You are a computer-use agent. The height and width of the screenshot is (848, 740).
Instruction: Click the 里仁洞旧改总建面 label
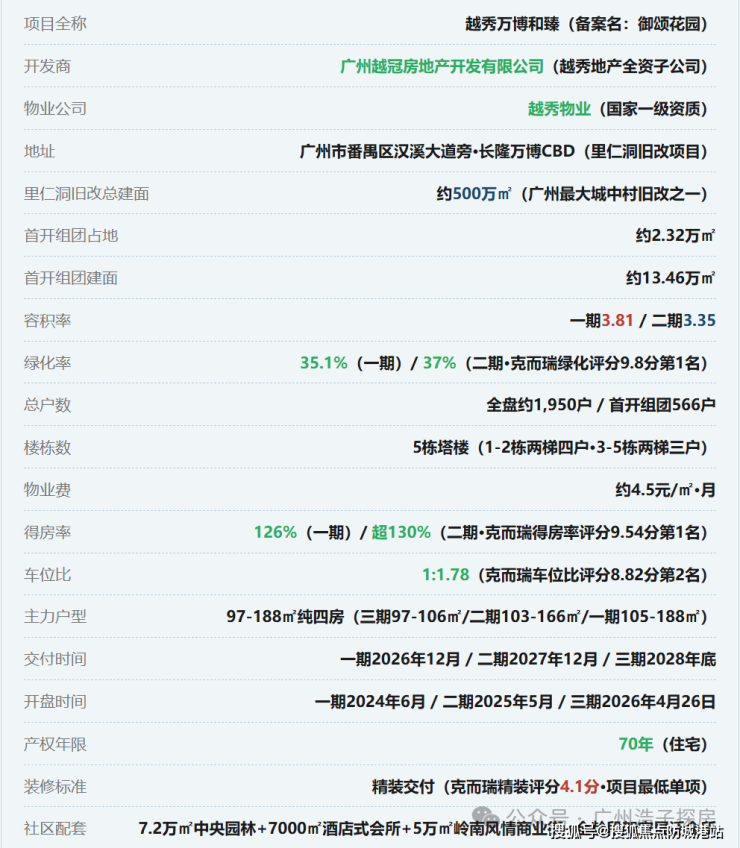[87, 194]
